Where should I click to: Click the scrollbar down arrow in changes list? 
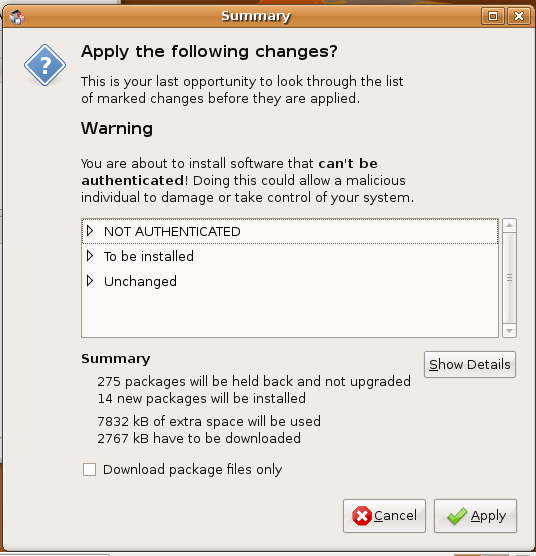tap(509, 330)
